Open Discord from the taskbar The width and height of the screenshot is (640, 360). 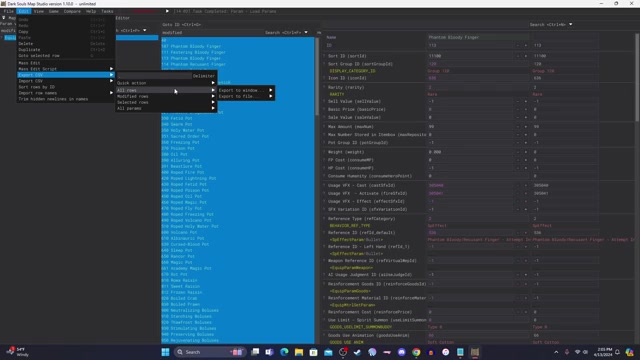(x=402, y=352)
